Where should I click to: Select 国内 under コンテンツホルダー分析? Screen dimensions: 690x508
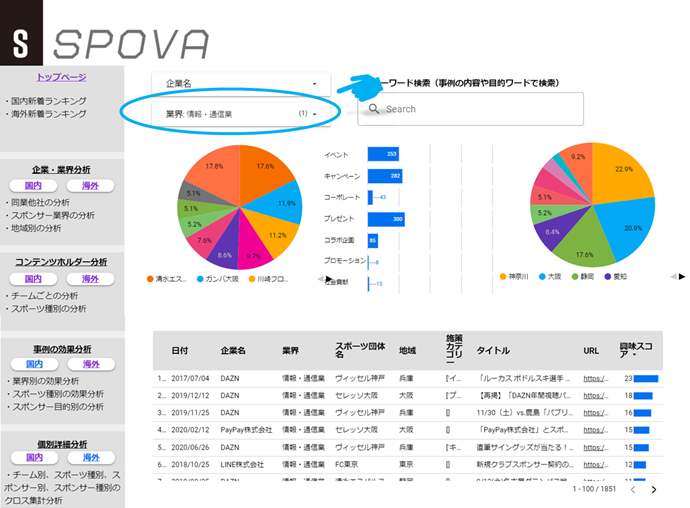[33, 279]
